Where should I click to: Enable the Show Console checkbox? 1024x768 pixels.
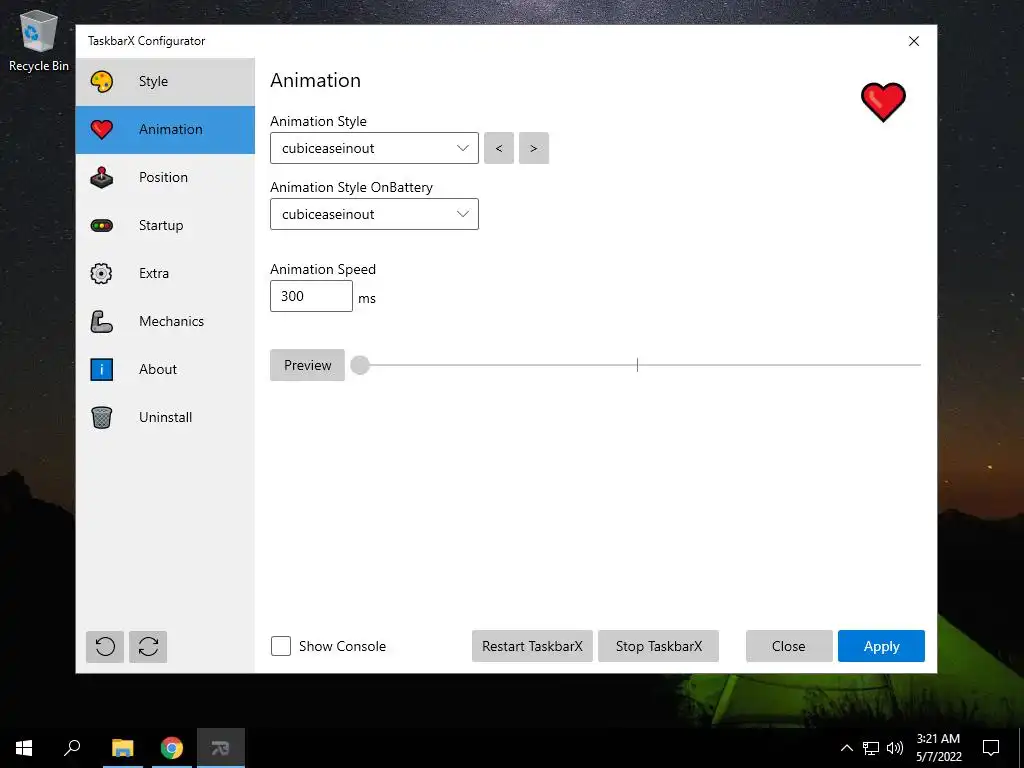click(281, 647)
